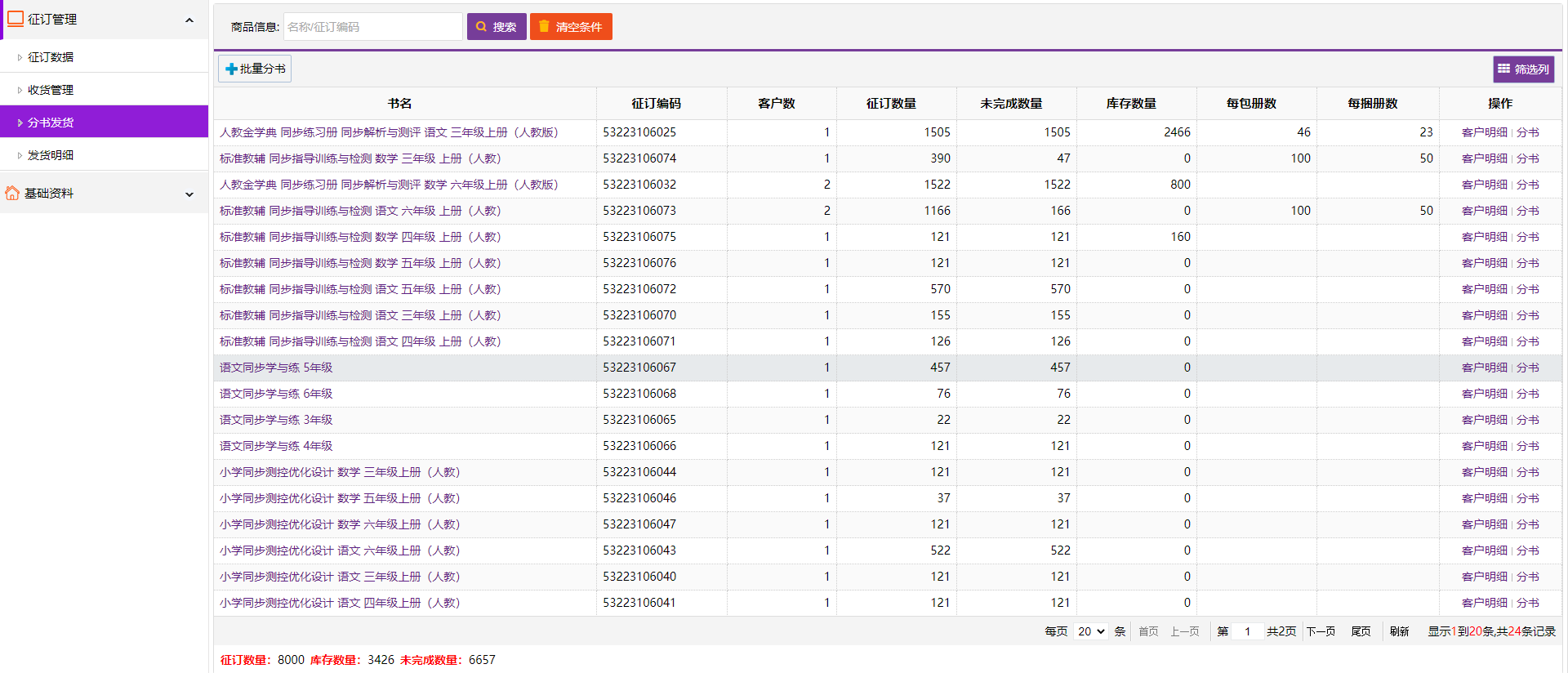The image size is (1568, 673).
Task: Expand the 基础资料 menu chevron
Action: (189, 194)
